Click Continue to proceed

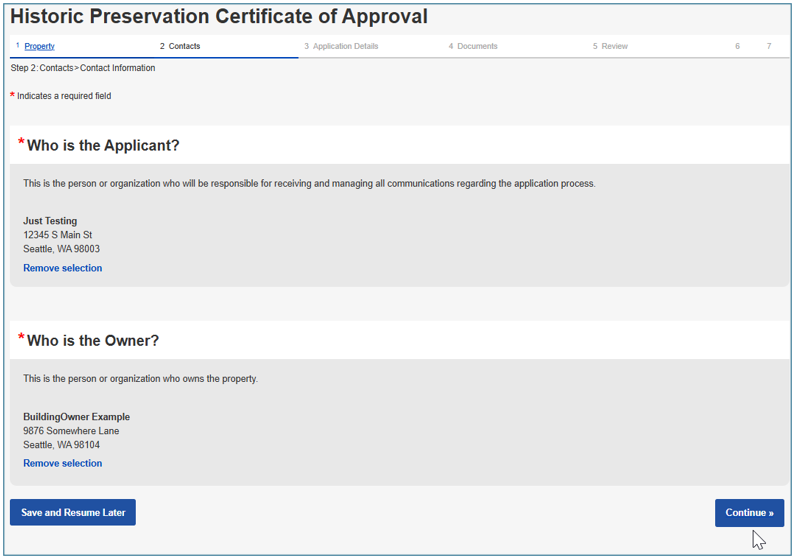tap(749, 513)
